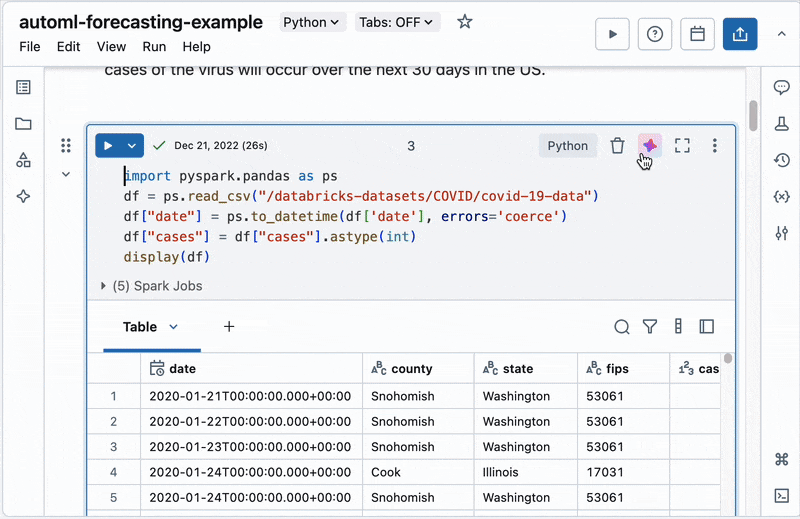
Task: Delete the cell using trash icon
Action: pos(618,146)
